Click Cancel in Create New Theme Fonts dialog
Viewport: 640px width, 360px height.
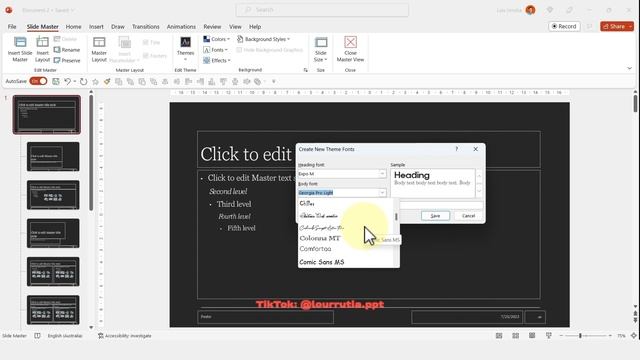pos(468,216)
